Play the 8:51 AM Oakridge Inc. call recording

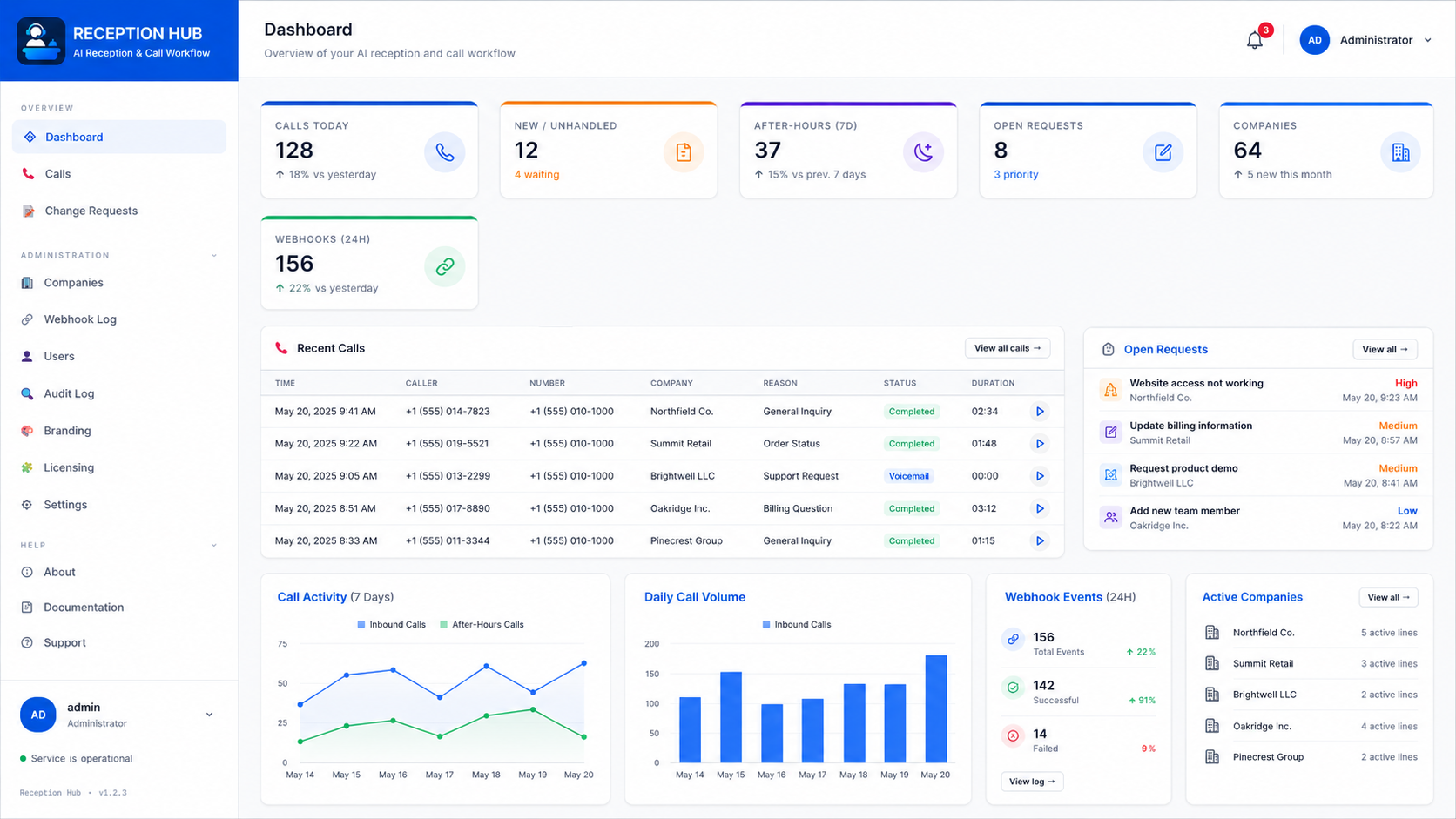(1039, 508)
